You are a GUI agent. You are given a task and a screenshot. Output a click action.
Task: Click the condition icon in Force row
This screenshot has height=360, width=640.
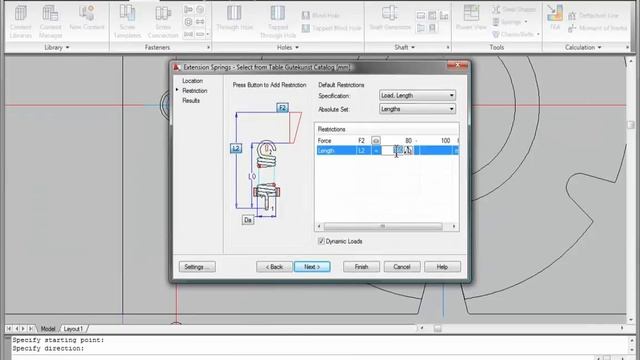[x=376, y=140]
